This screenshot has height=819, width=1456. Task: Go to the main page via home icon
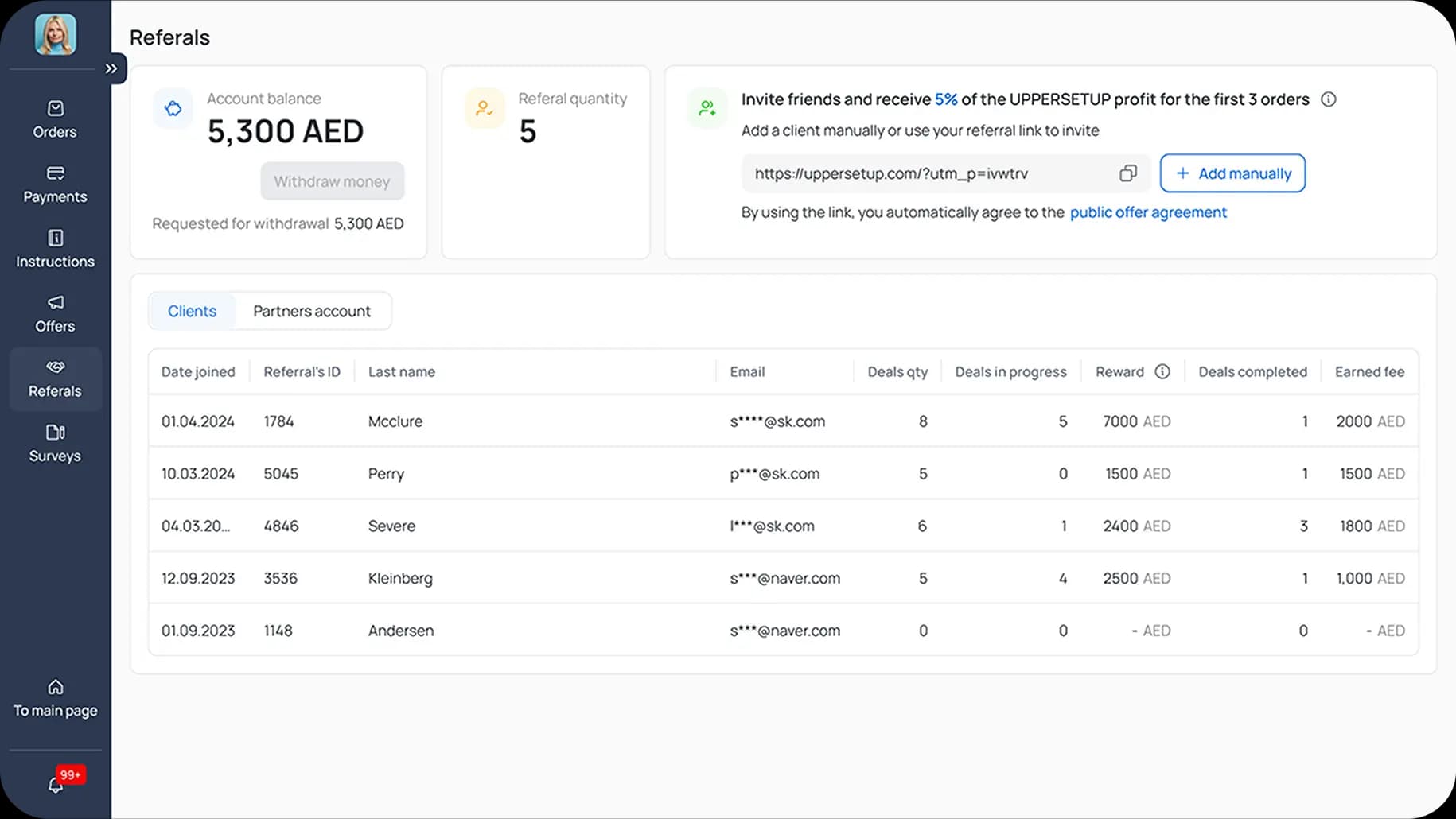55,687
